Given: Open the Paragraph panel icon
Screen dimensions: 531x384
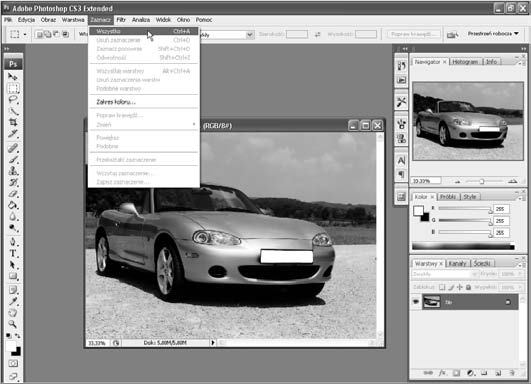Looking at the screenshot, I should [402, 174].
